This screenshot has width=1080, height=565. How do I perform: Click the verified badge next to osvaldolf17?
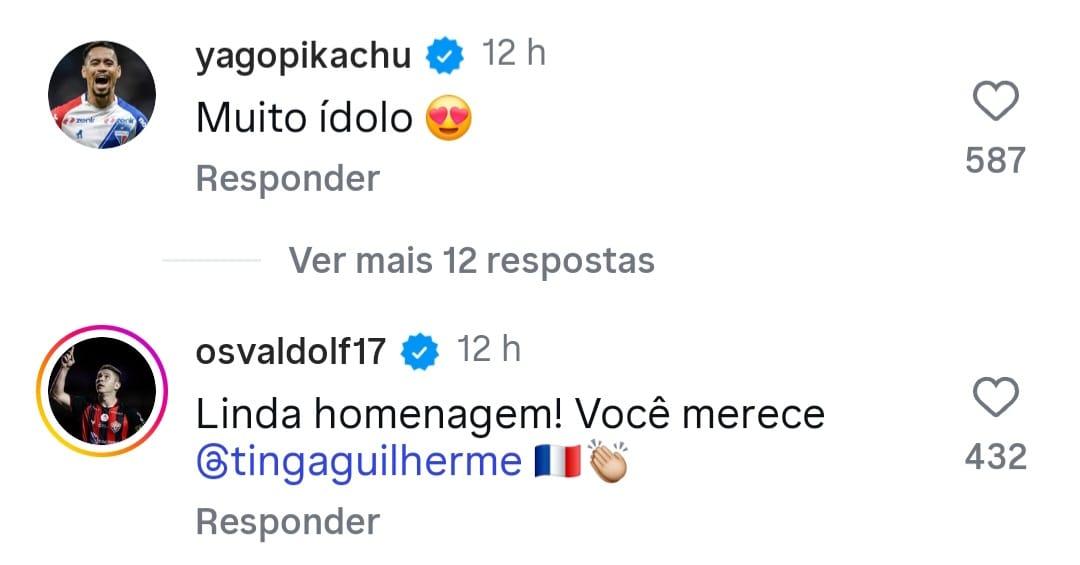420,351
